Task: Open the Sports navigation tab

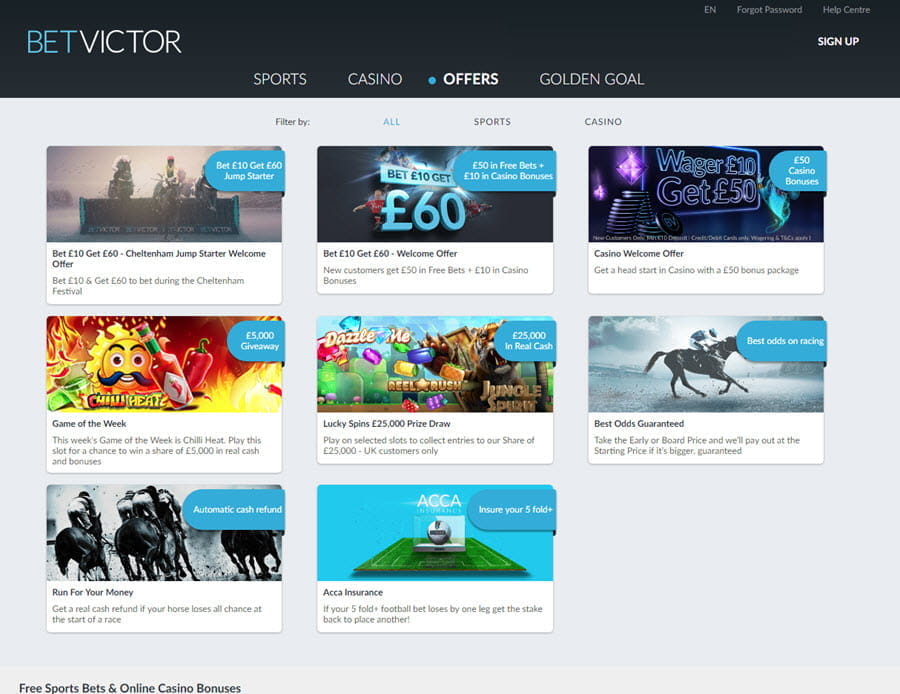Action: click(x=280, y=79)
